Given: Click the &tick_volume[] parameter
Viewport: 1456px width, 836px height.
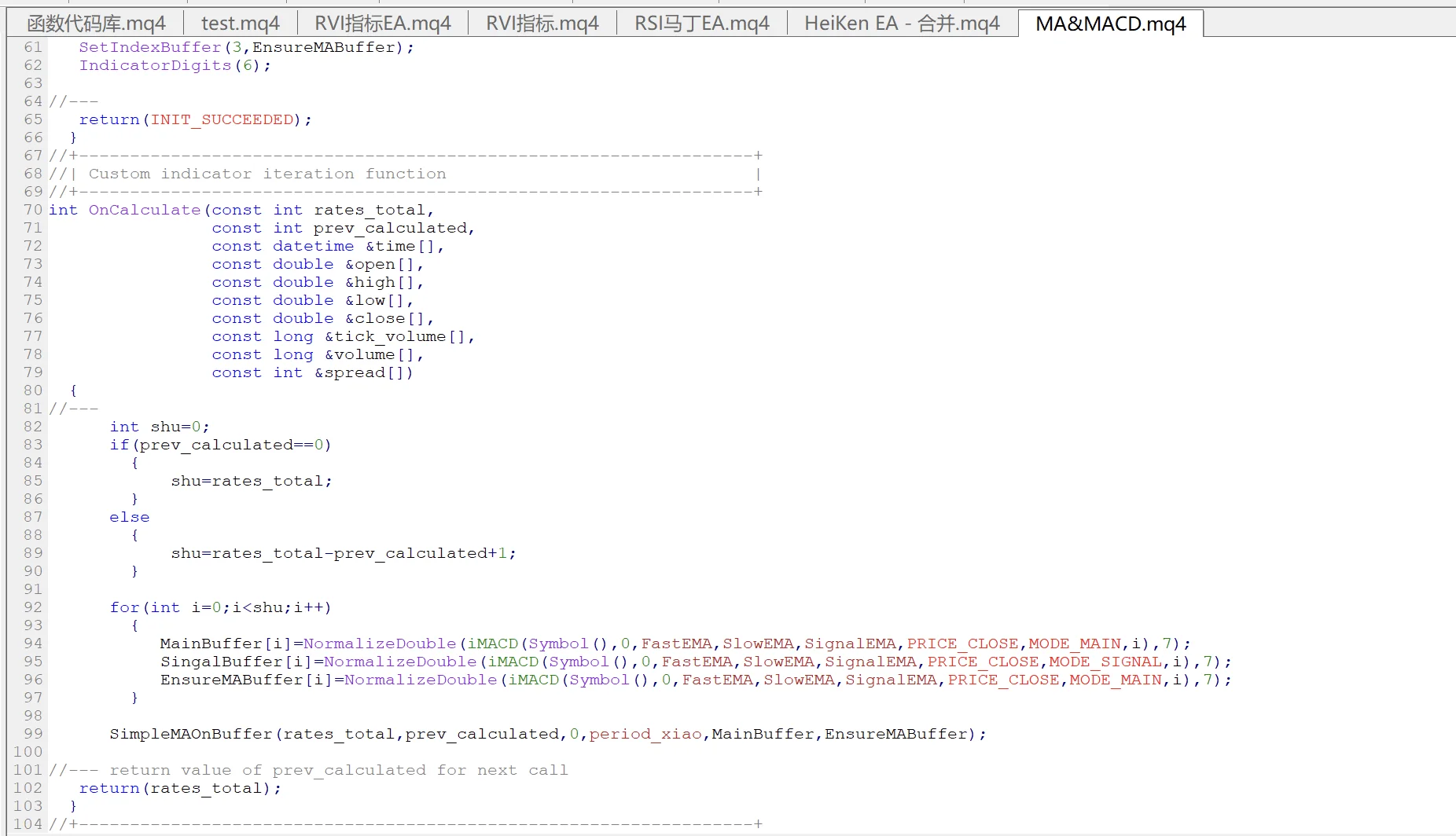Looking at the screenshot, I should click(395, 336).
